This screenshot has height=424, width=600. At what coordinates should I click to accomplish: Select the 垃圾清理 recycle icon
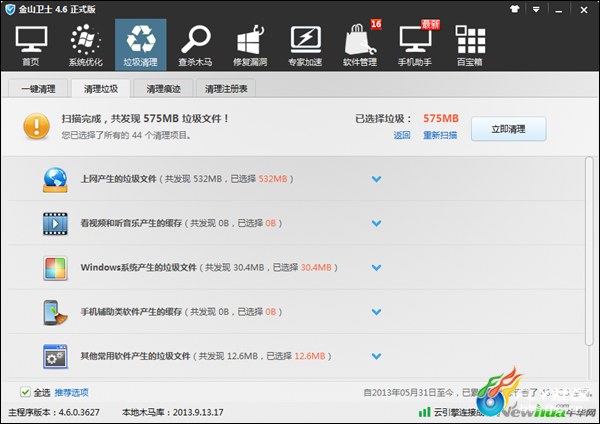click(x=140, y=45)
